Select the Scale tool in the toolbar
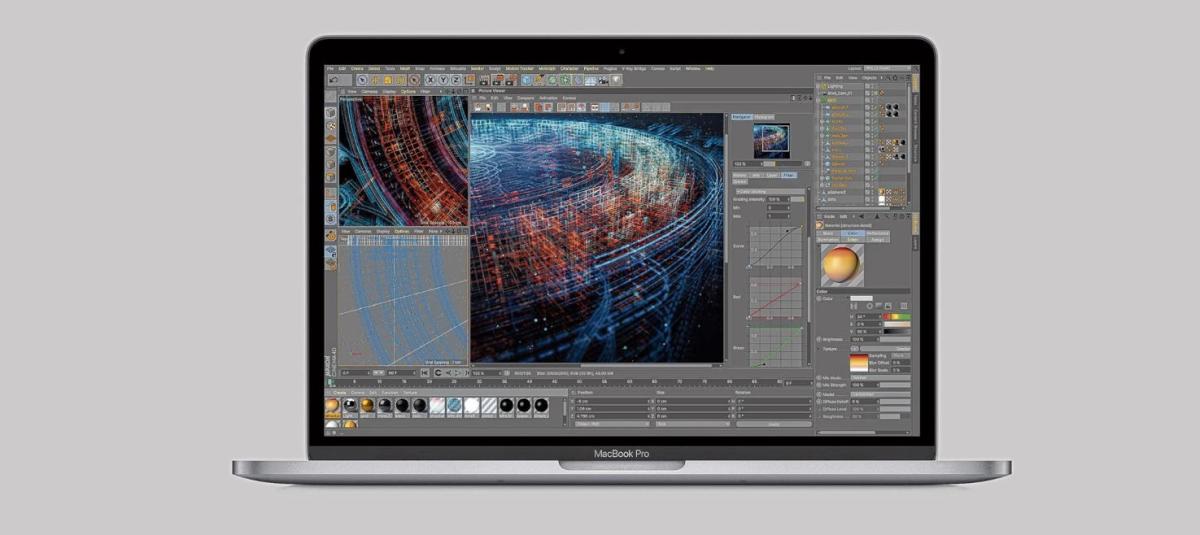The width and height of the screenshot is (1200, 535). pyautogui.click(x=388, y=80)
